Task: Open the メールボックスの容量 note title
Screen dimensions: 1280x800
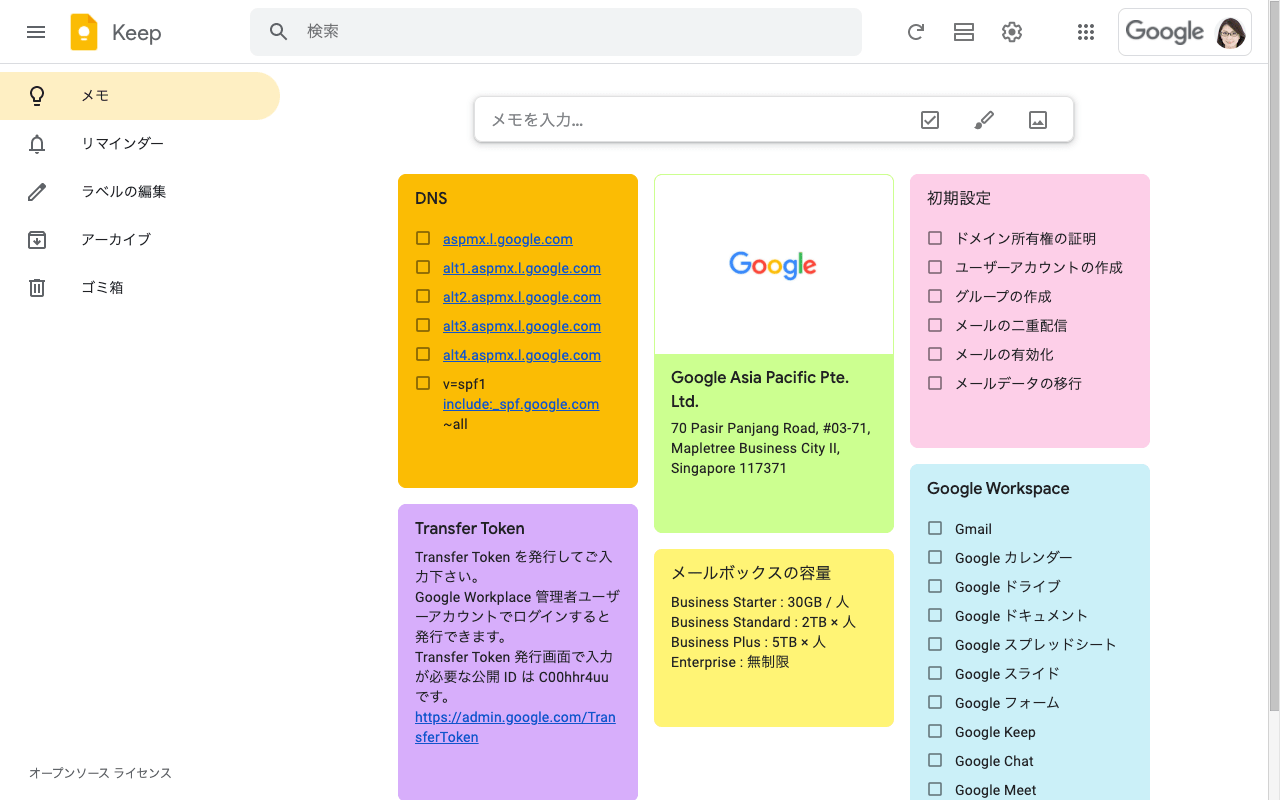Action: tap(751, 573)
